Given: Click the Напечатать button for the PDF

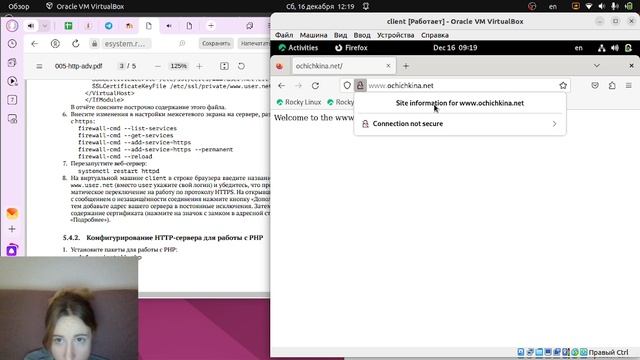Looking at the screenshot, I should tap(254, 43).
